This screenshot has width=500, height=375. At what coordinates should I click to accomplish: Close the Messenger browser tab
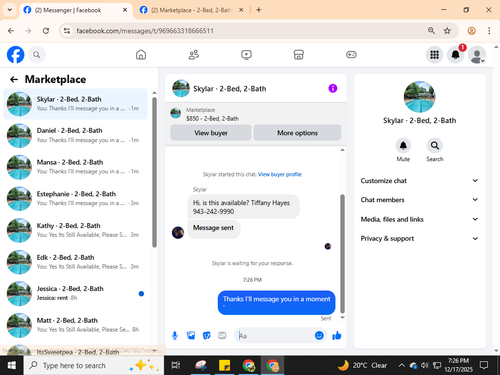click(125, 10)
